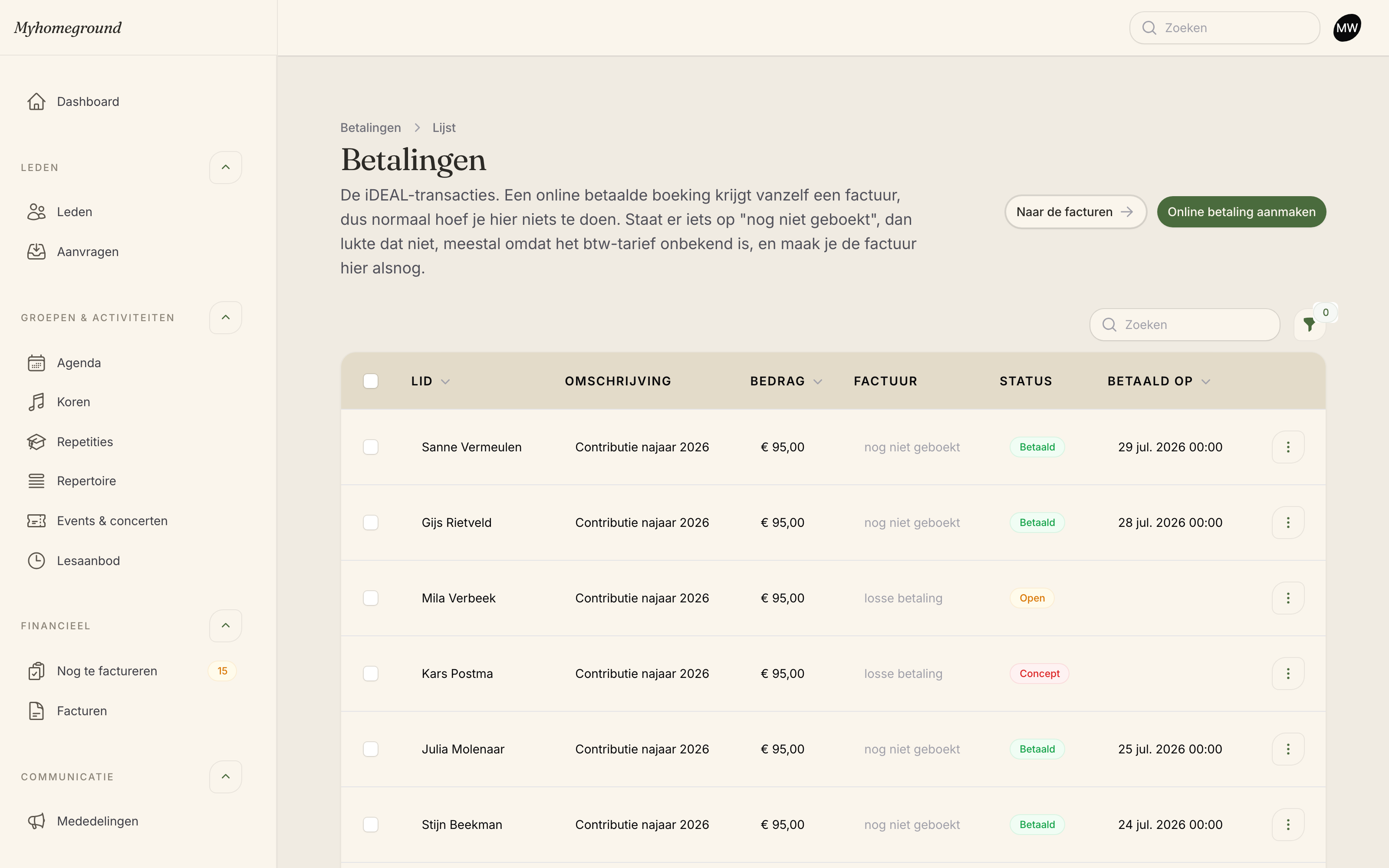The height and width of the screenshot is (868, 1389).
Task: Click Online betaling aanmaken button
Action: [1241, 212]
